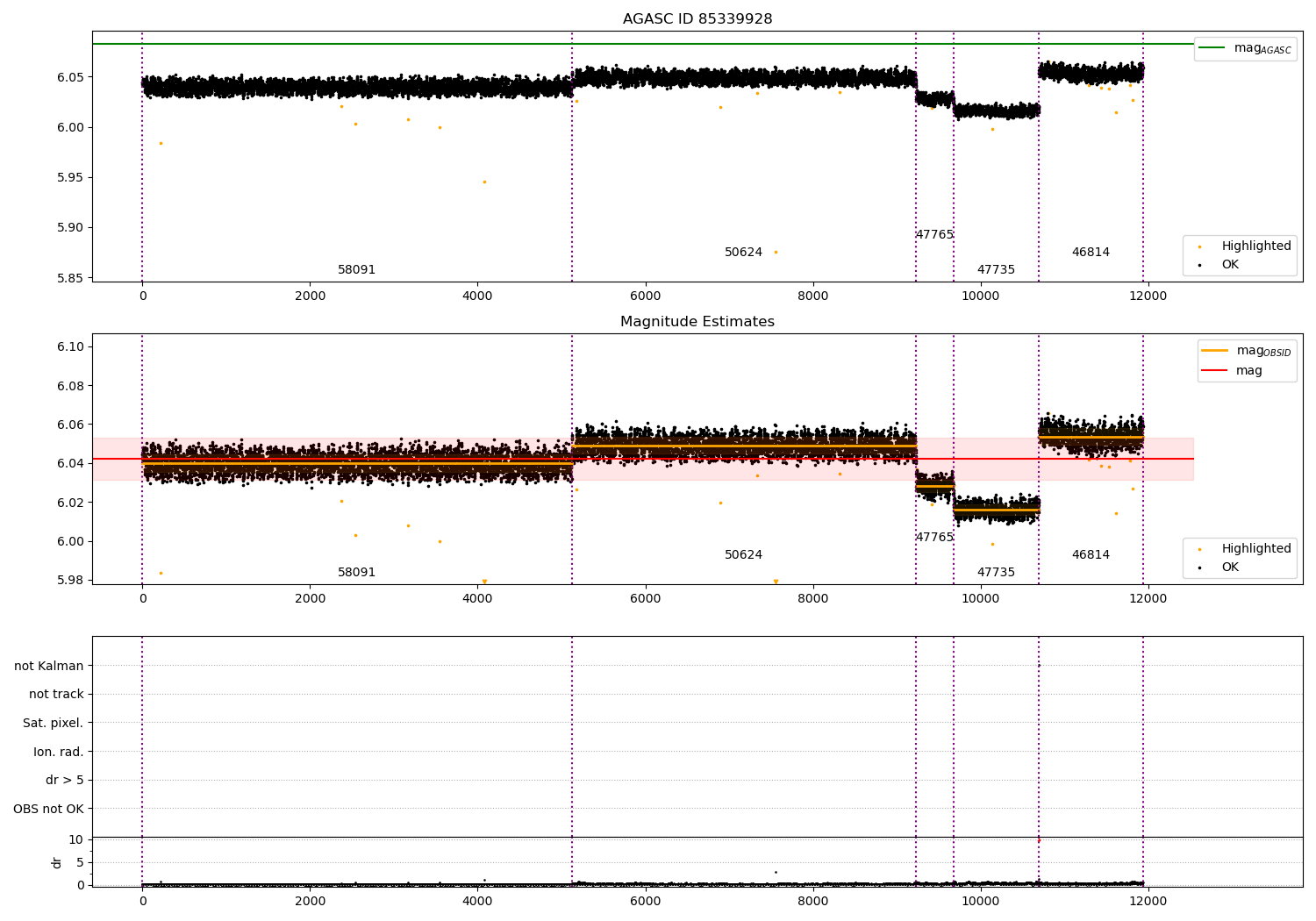Click the 10000 x-tick under the bottom flags panel
This screenshot has height=921, width=1316.
(980, 901)
